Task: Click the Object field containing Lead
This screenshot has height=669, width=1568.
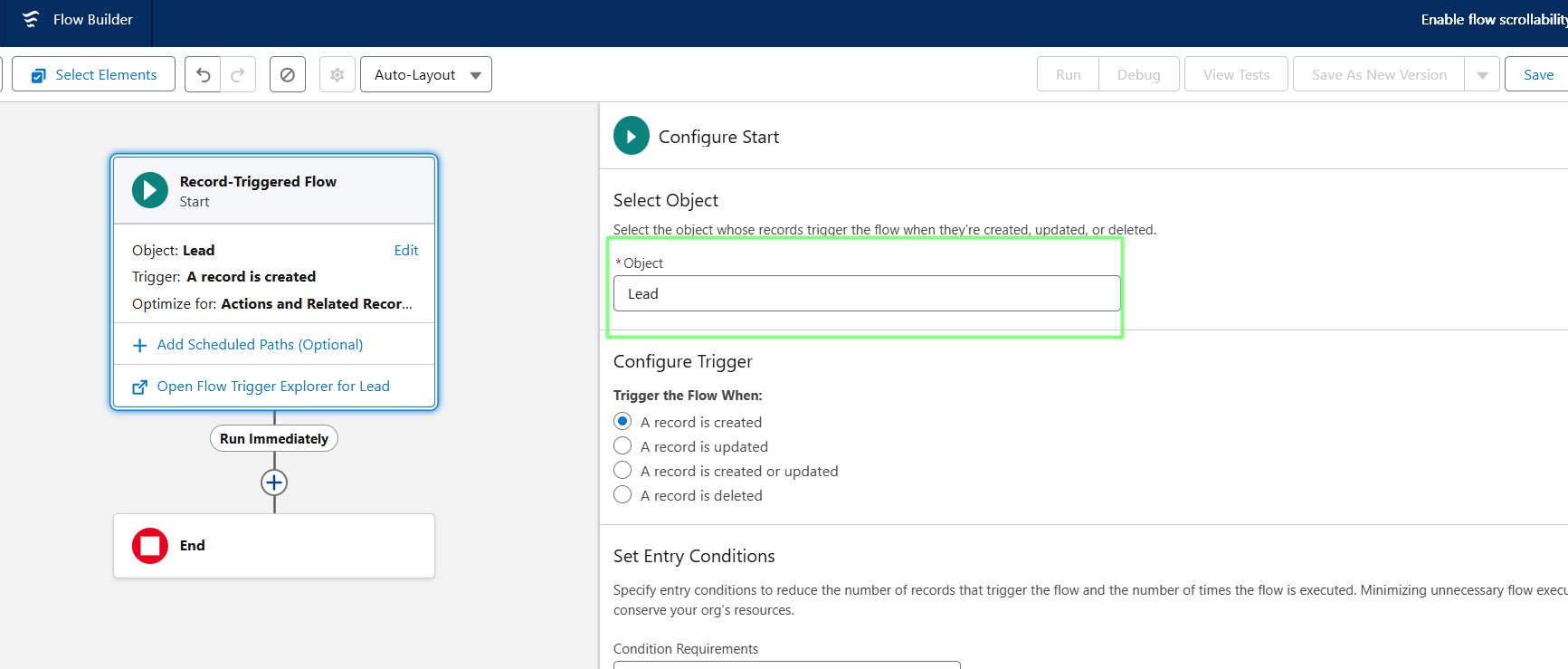Action: pyautogui.click(x=867, y=293)
